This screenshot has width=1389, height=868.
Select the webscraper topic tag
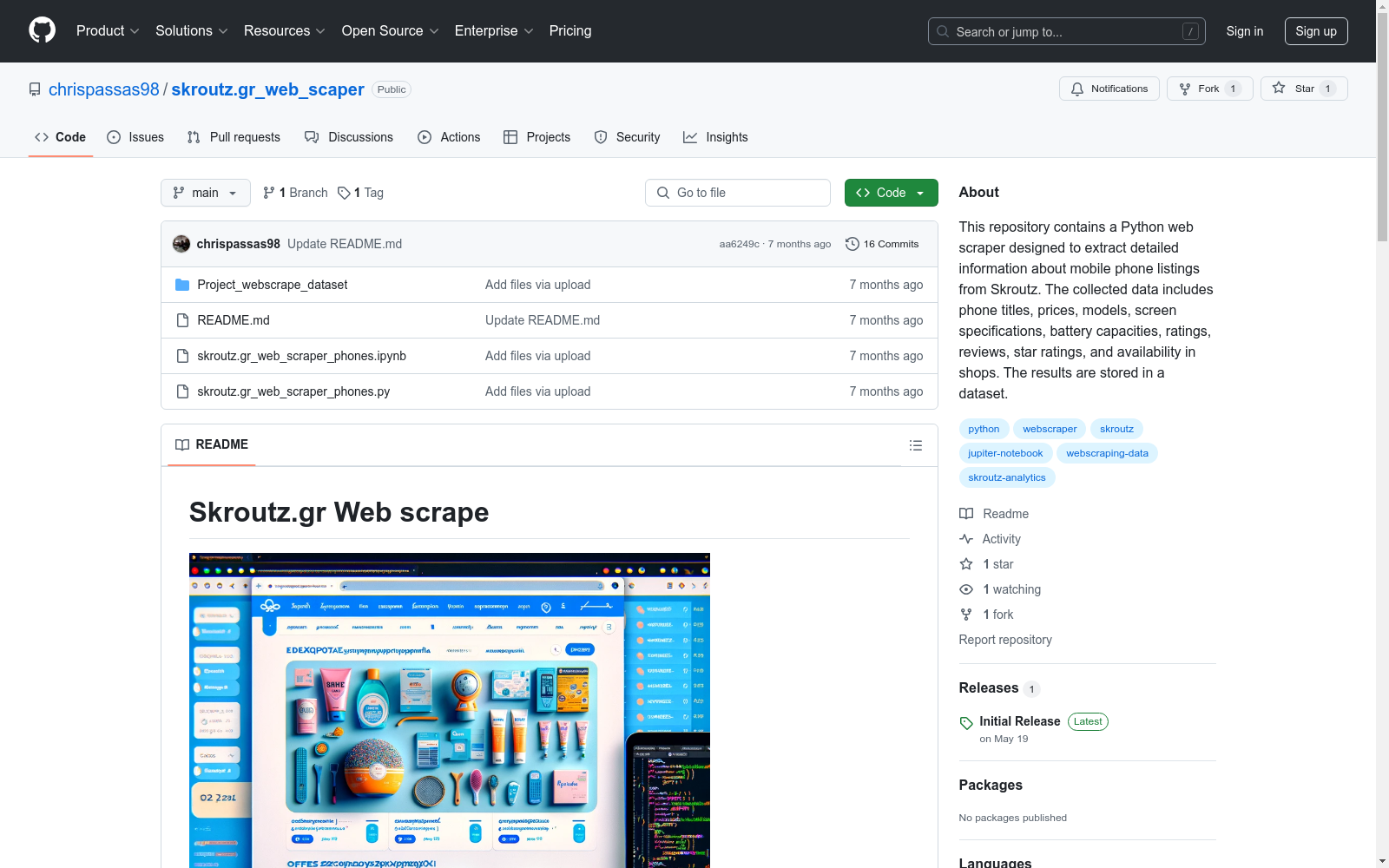pos(1050,429)
